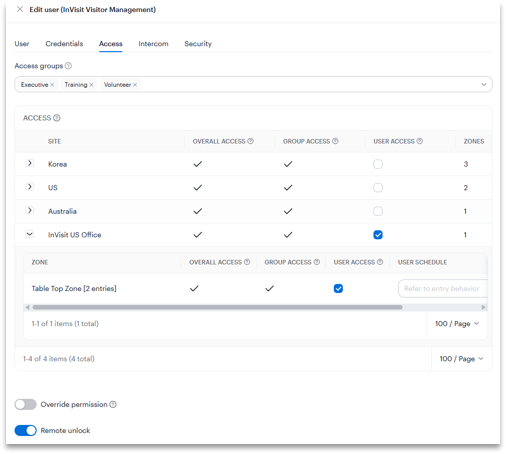Click help icon next to Access groups
Image resolution: width=506 pixels, height=454 pixels.
coord(68,66)
